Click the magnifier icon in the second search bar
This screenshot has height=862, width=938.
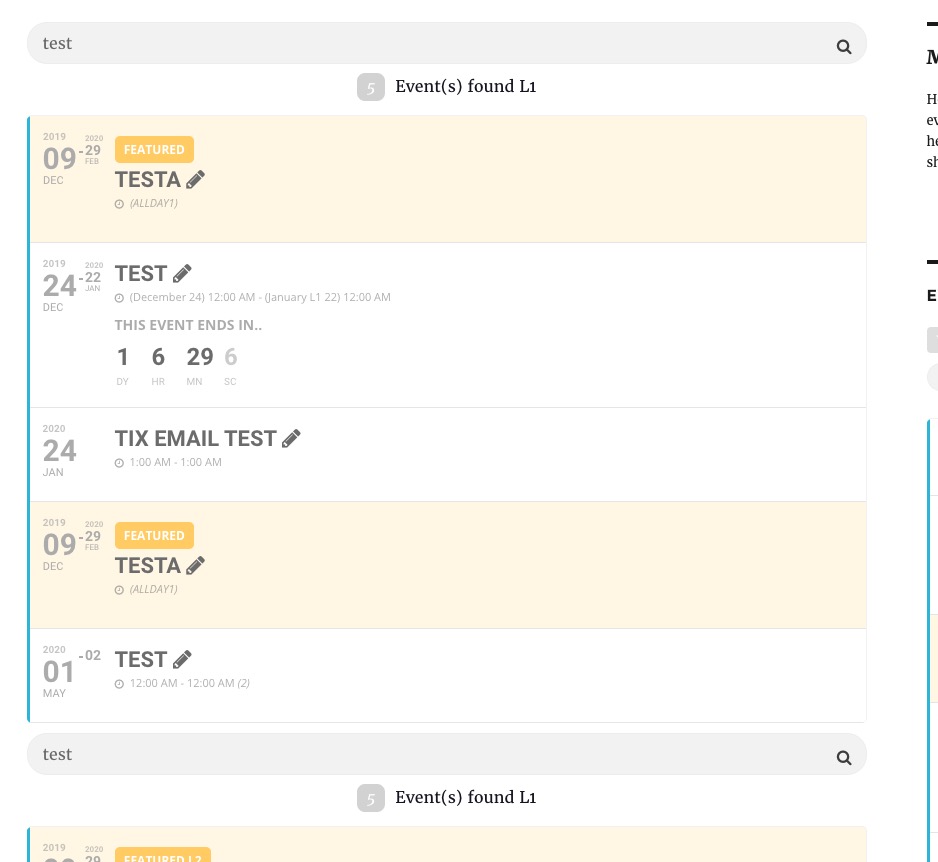pyautogui.click(x=844, y=757)
